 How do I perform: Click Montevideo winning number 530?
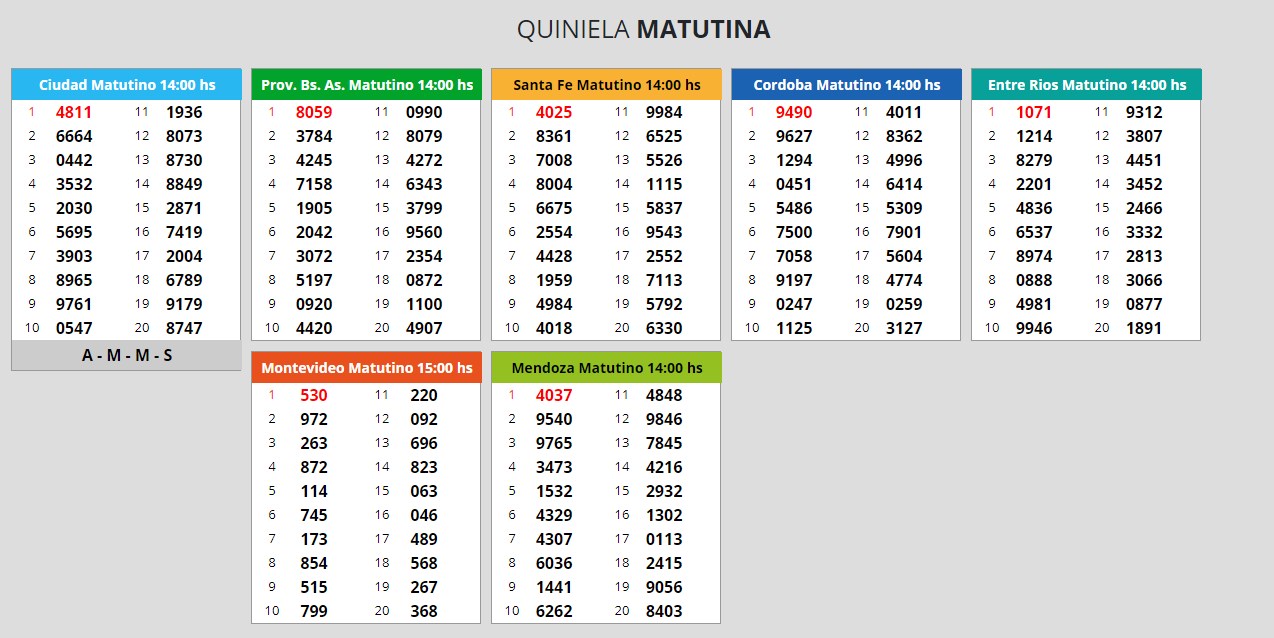(314, 395)
